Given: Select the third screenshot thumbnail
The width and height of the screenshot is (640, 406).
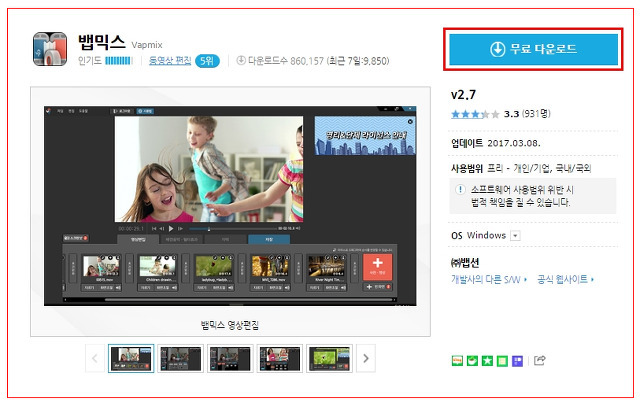Looking at the screenshot, I should coord(230,359).
